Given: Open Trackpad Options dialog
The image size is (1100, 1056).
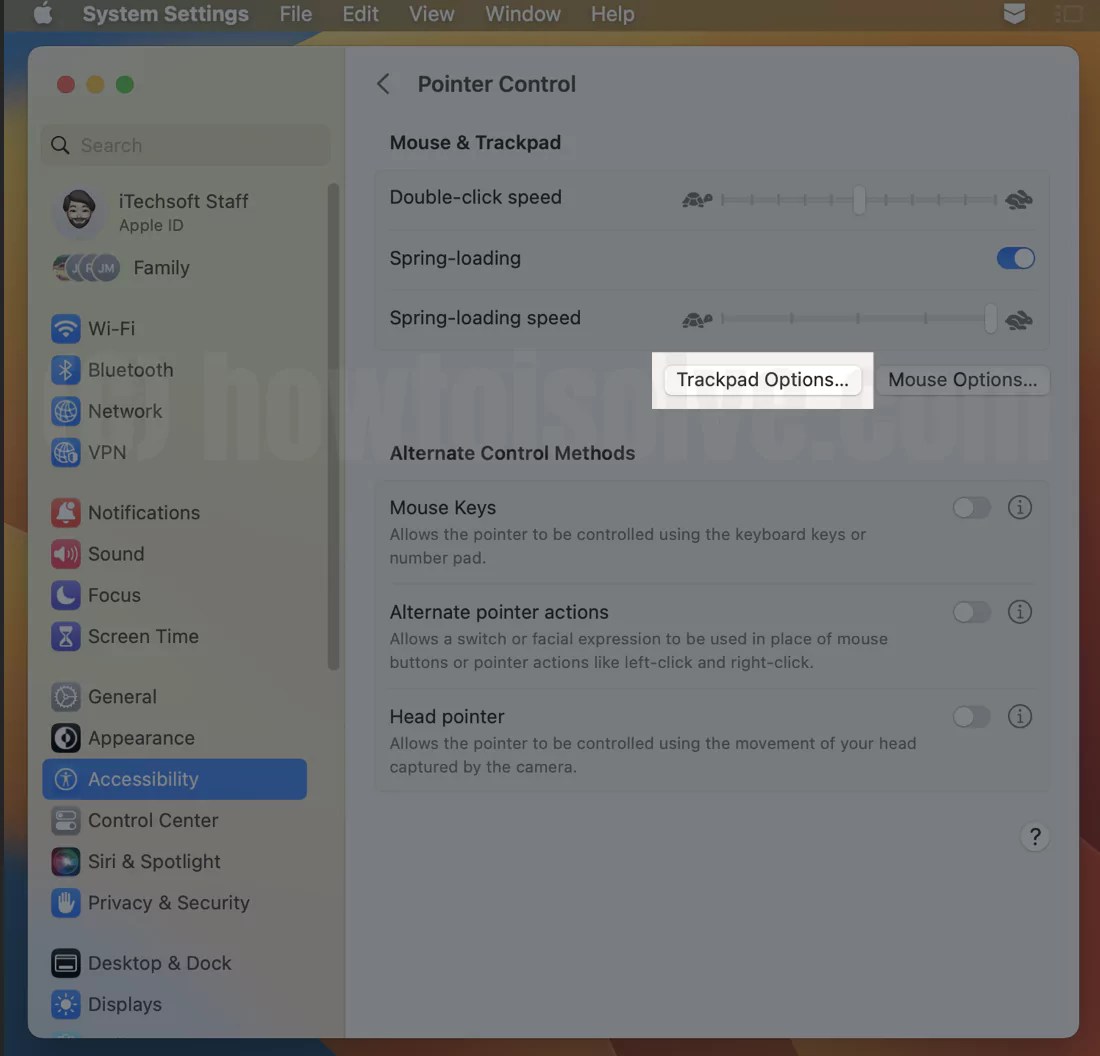Looking at the screenshot, I should click(762, 380).
